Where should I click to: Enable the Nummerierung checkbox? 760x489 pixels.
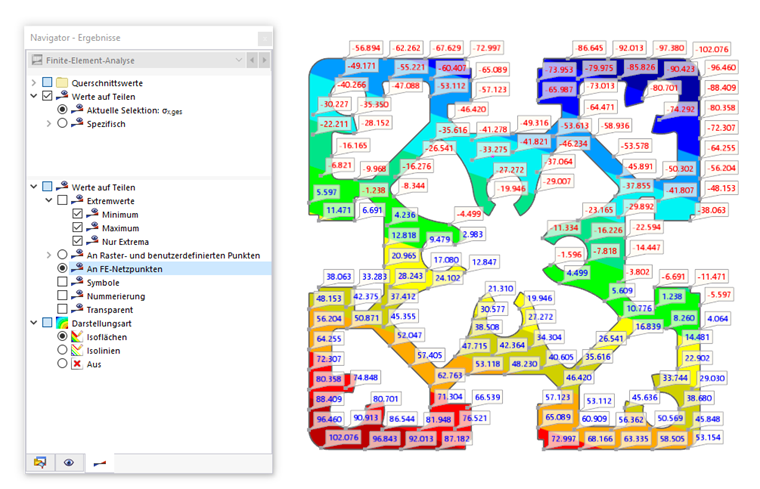(x=62, y=295)
